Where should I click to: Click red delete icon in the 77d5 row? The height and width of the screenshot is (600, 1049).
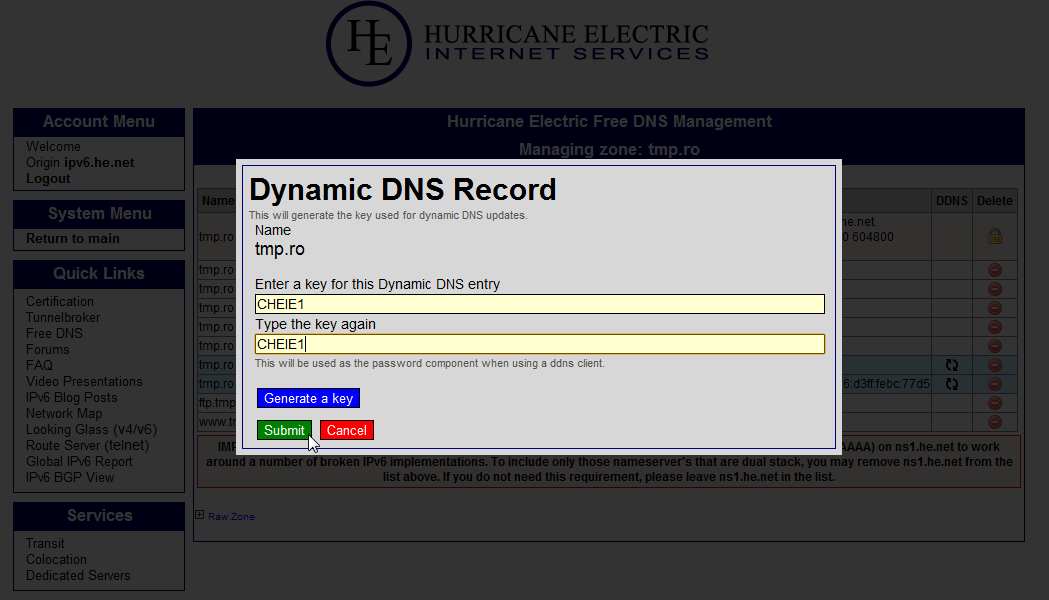click(x=994, y=384)
